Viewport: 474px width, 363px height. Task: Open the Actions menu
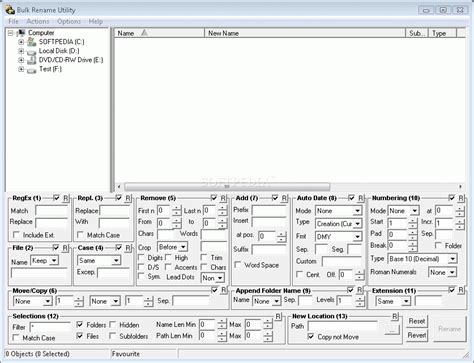click(37, 21)
